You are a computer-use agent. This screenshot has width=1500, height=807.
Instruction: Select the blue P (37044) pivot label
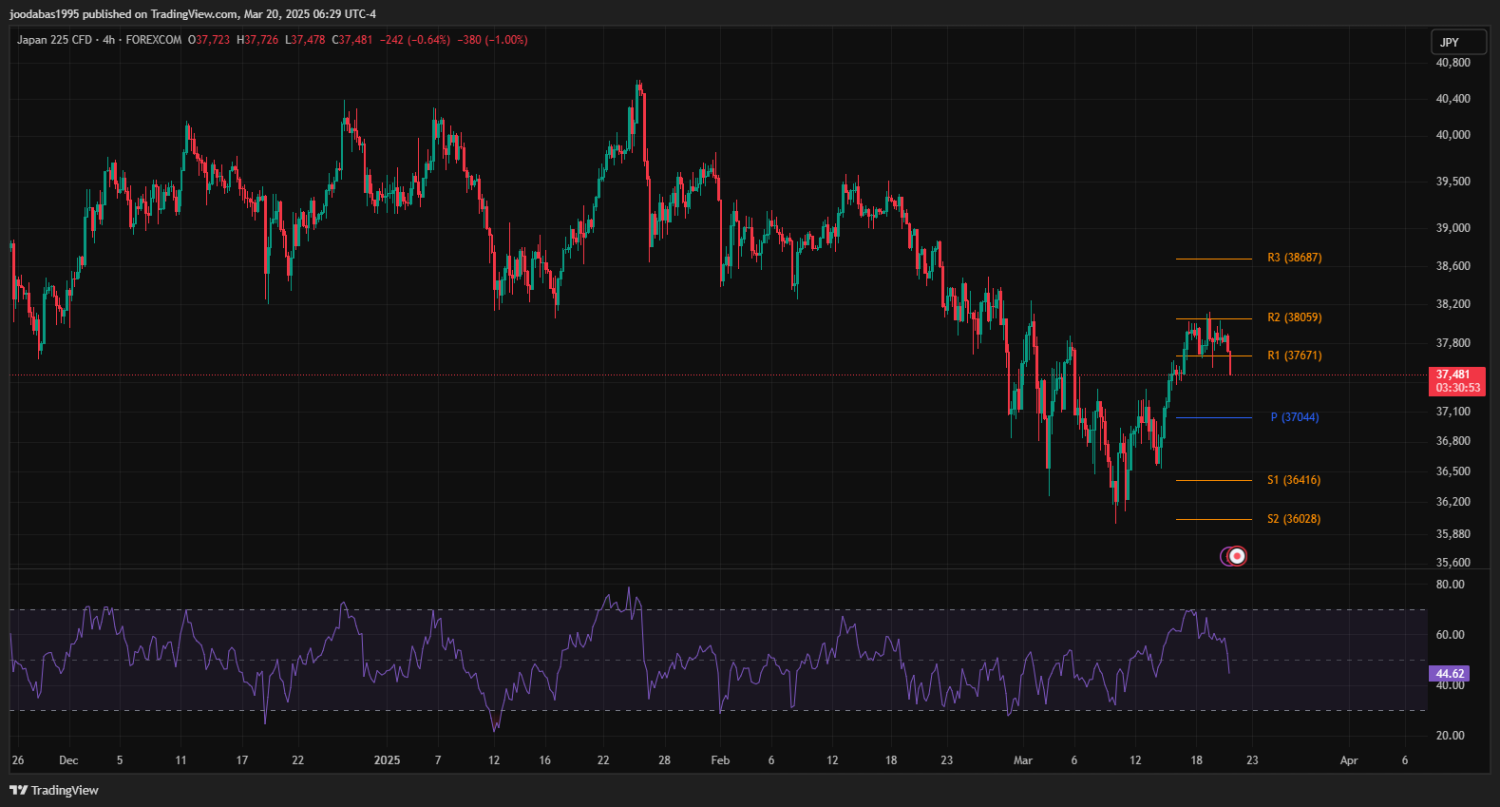1294,417
